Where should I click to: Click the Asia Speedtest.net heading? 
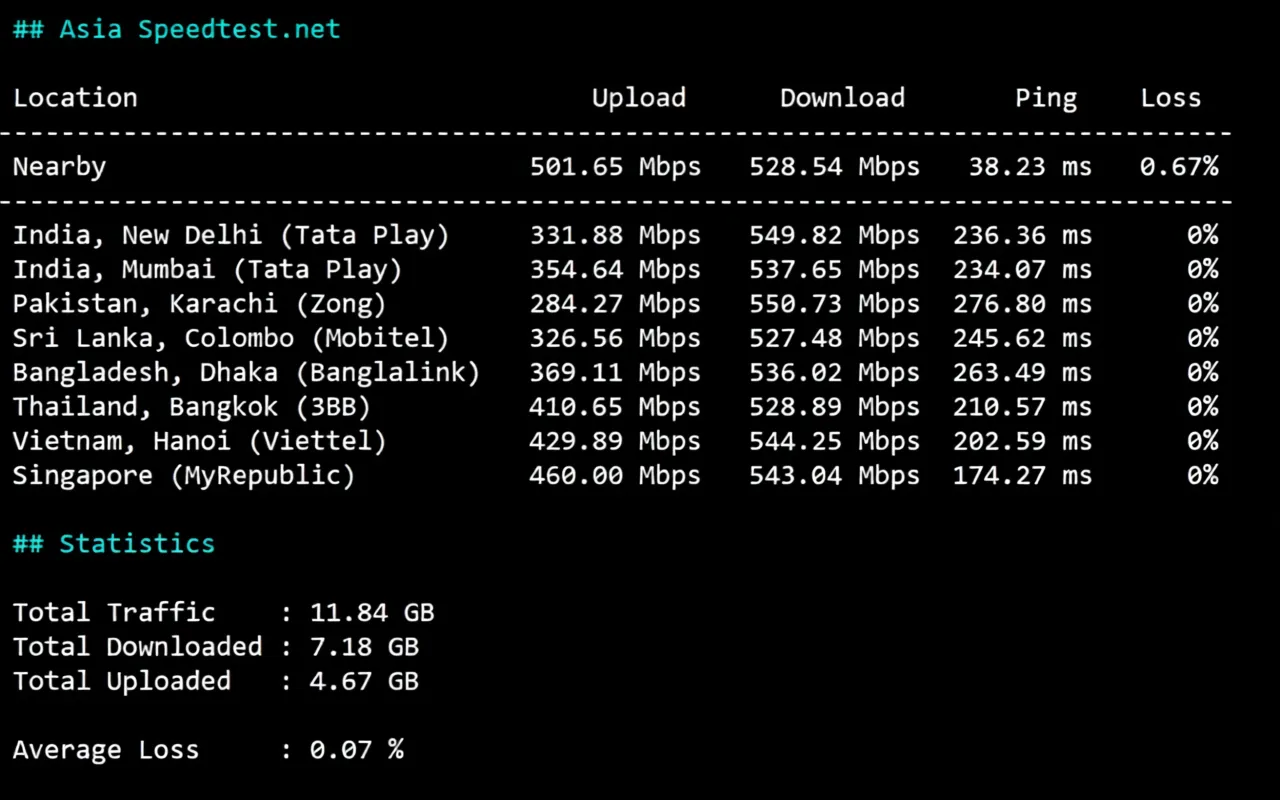coord(176,29)
